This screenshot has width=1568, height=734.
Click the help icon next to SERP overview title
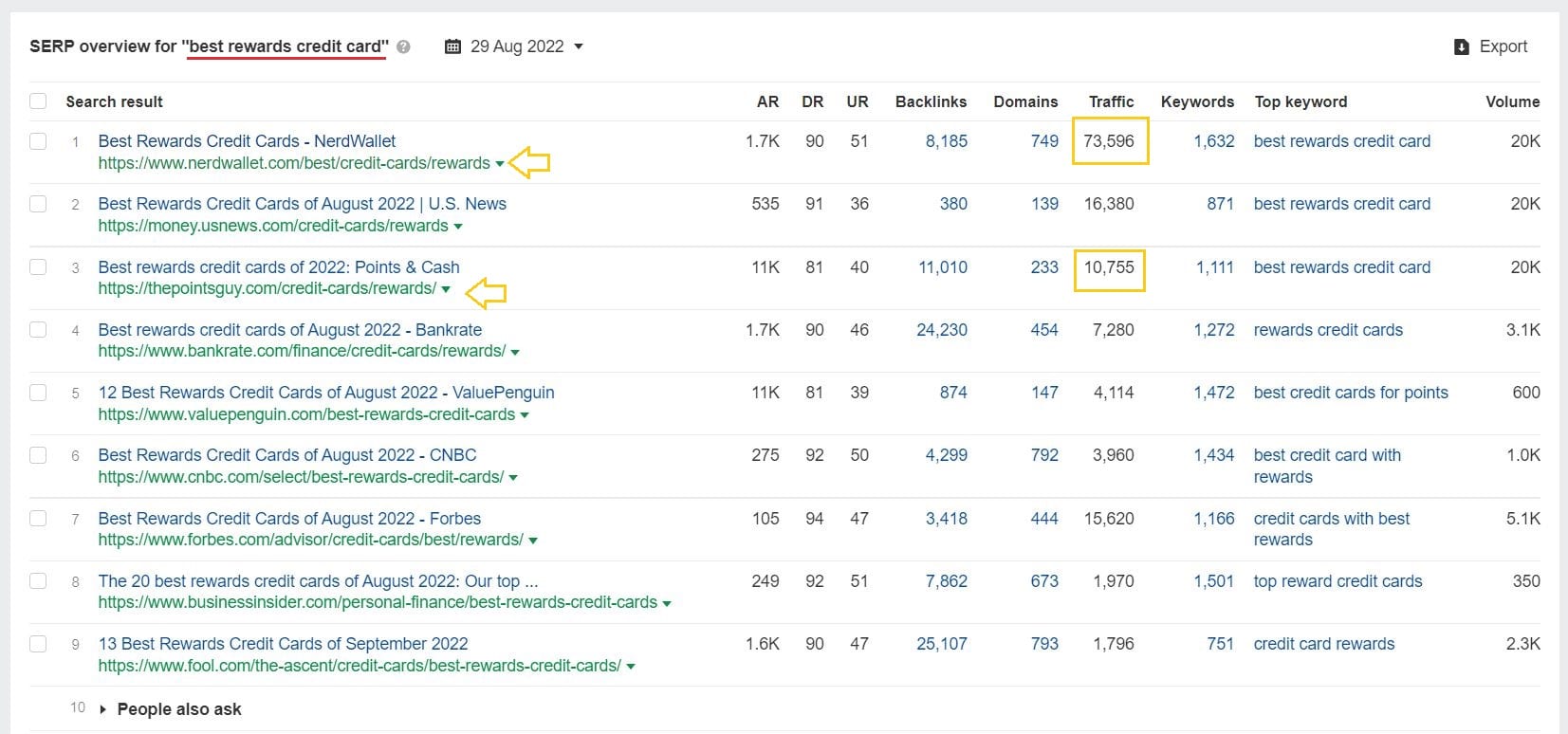[404, 46]
